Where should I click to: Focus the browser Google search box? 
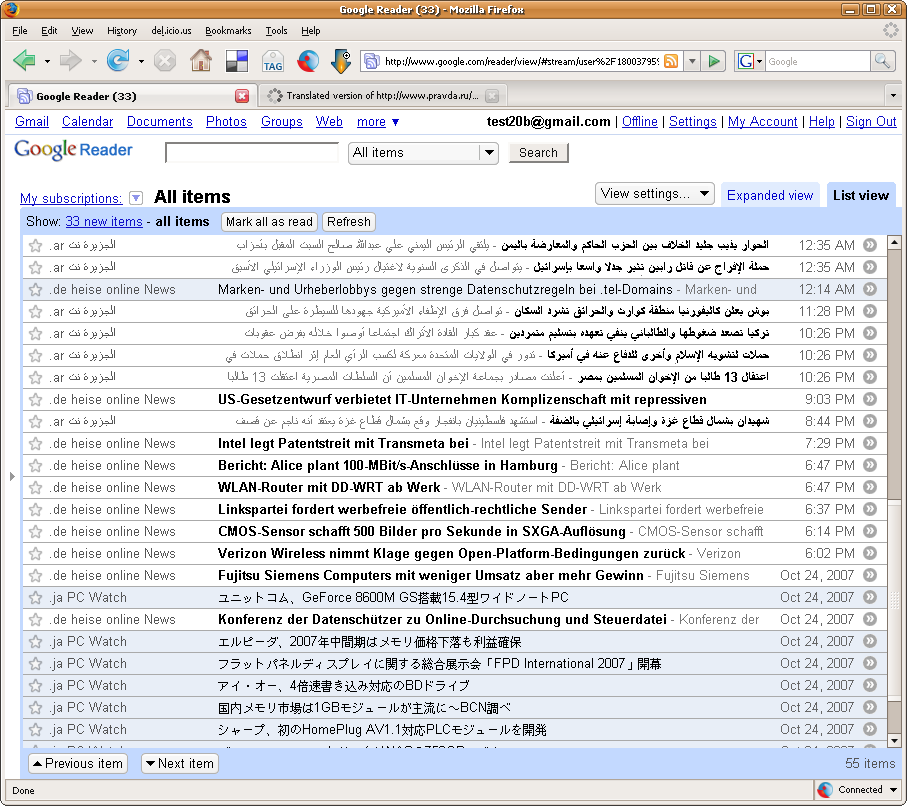[x=818, y=61]
